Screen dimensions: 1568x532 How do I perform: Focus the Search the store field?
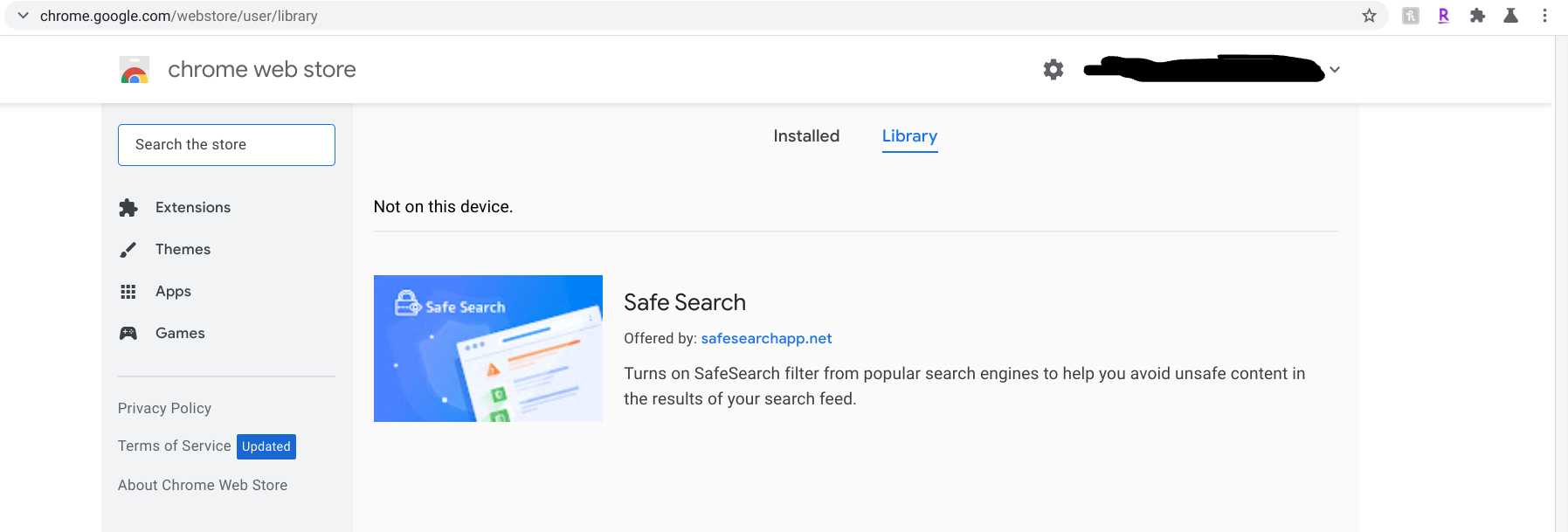[x=226, y=145]
